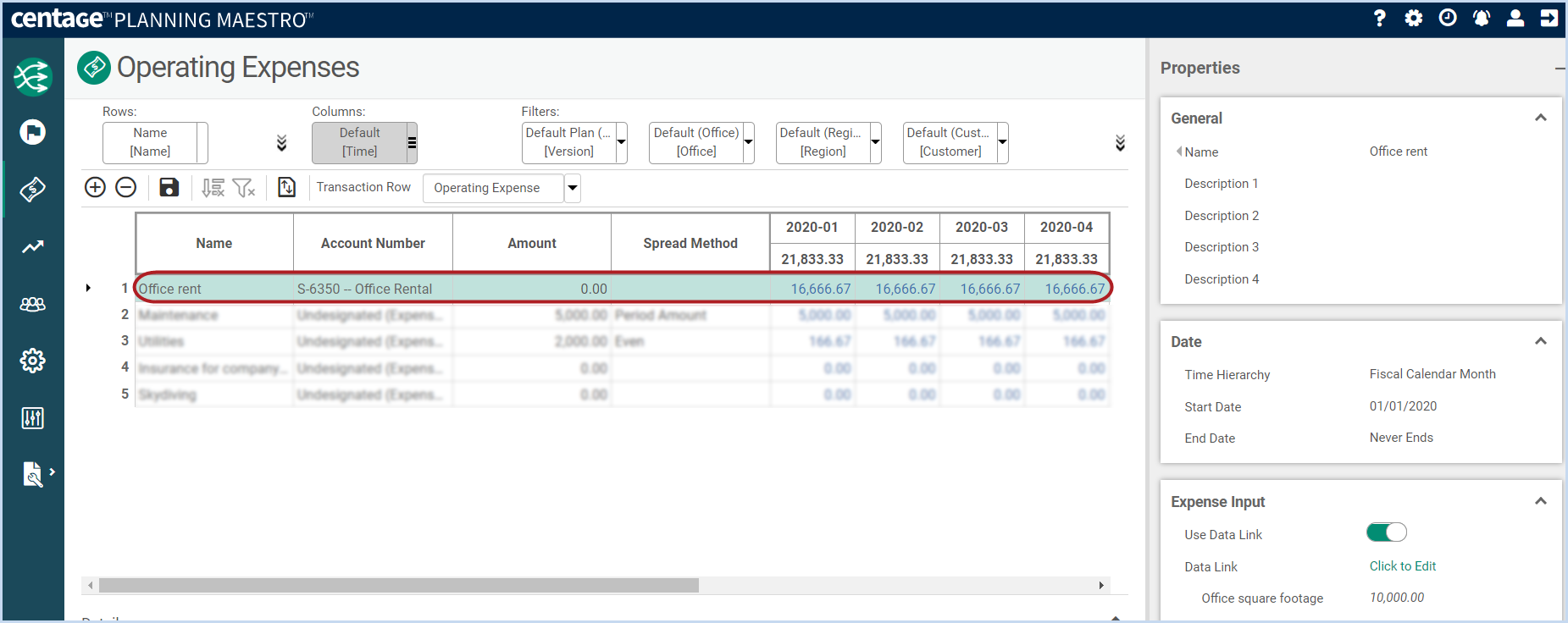The width and height of the screenshot is (1568, 623).
Task: Open the Default Plan version filter dropdown
Action: (x=622, y=142)
